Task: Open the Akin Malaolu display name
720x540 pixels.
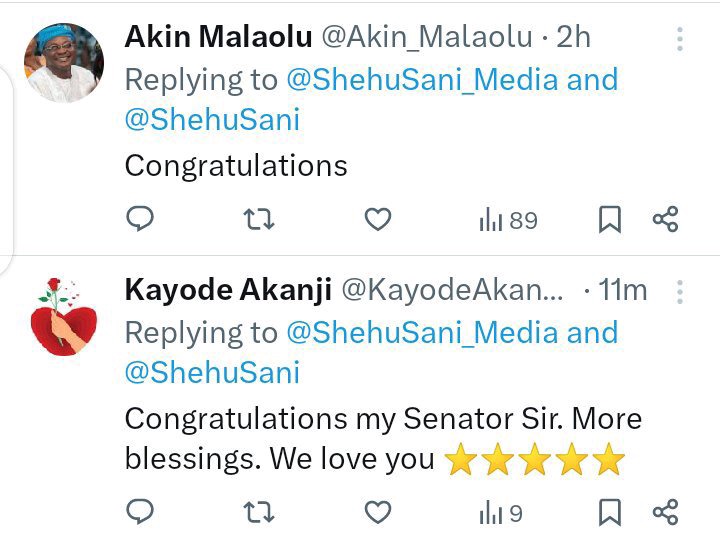Action: (218, 36)
